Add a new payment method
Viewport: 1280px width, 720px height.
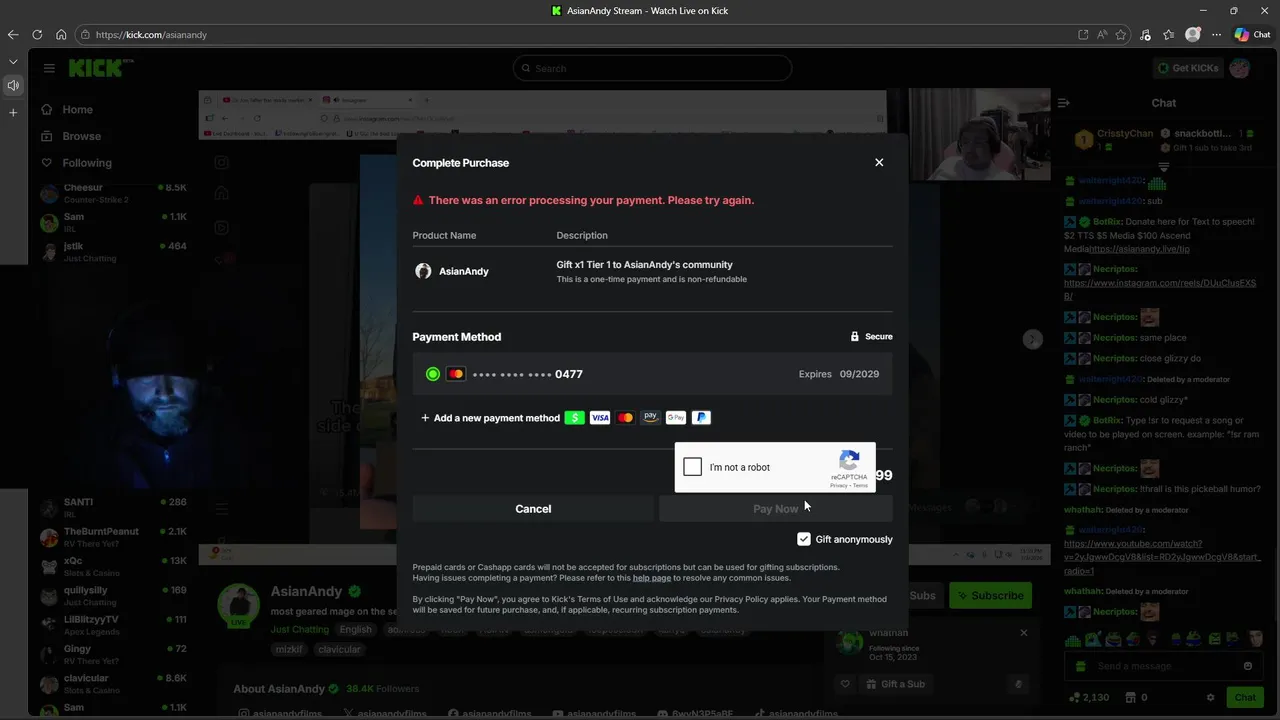(x=490, y=418)
